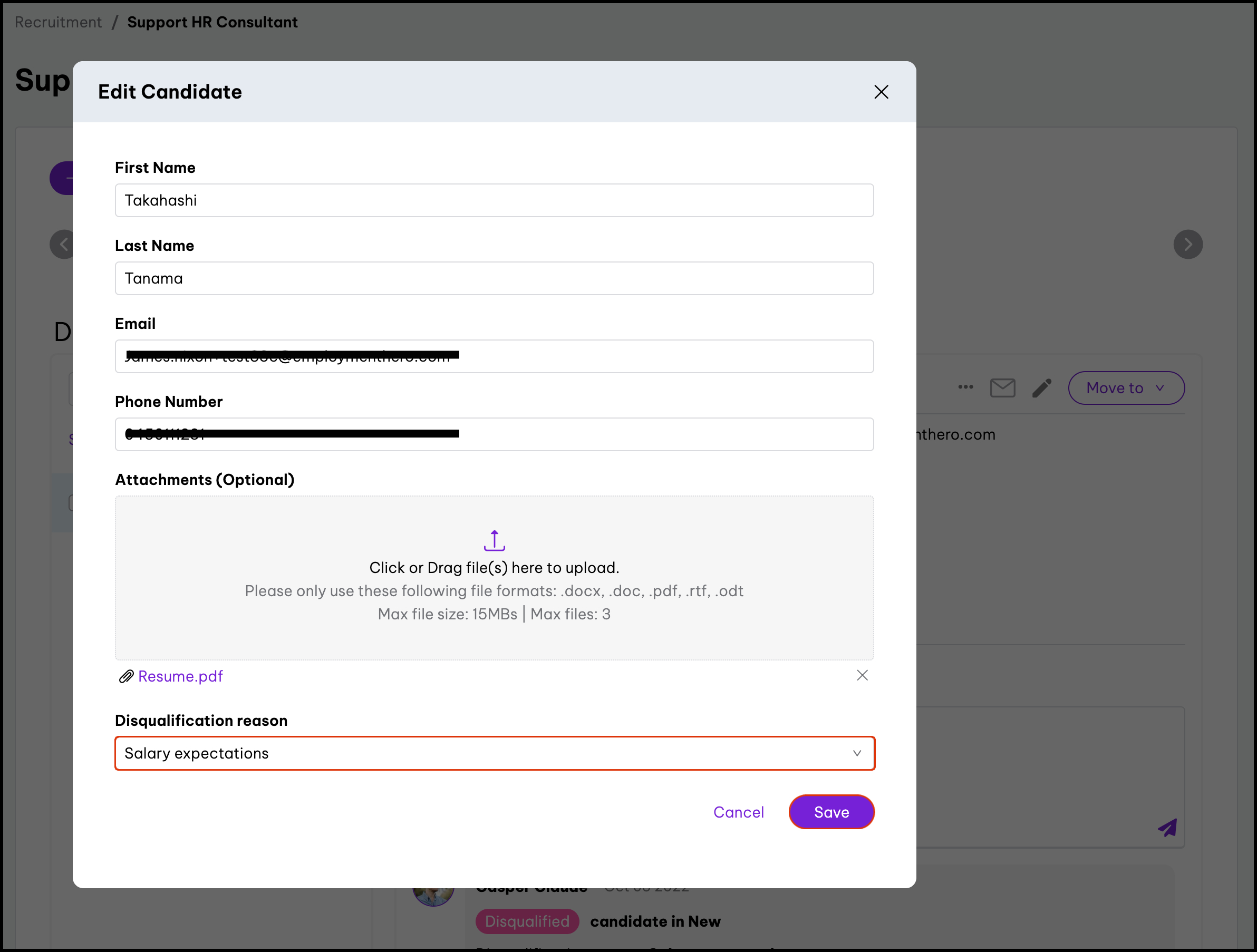The height and width of the screenshot is (952, 1257).
Task: Close the Edit Candidate dialog
Action: tap(881, 92)
